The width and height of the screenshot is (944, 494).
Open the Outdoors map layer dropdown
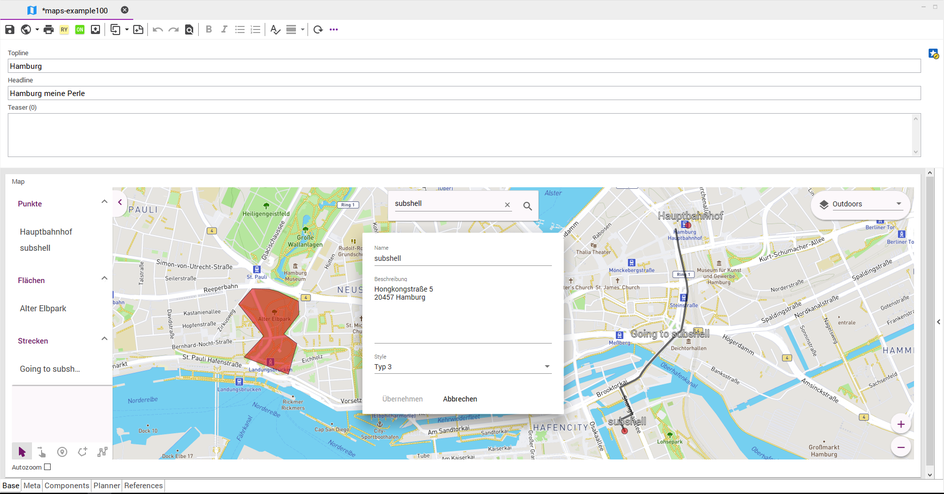pos(861,204)
